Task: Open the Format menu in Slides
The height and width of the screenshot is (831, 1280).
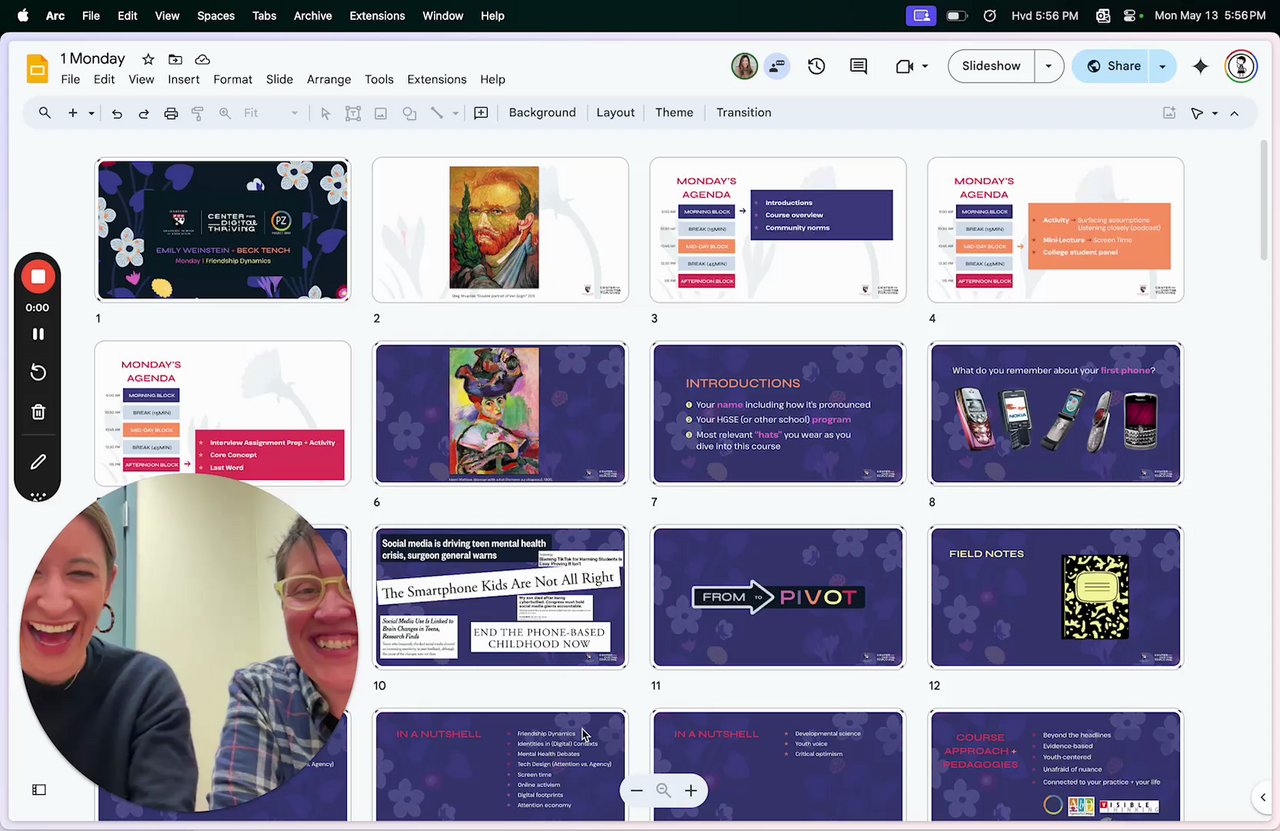Action: point(232,79)
